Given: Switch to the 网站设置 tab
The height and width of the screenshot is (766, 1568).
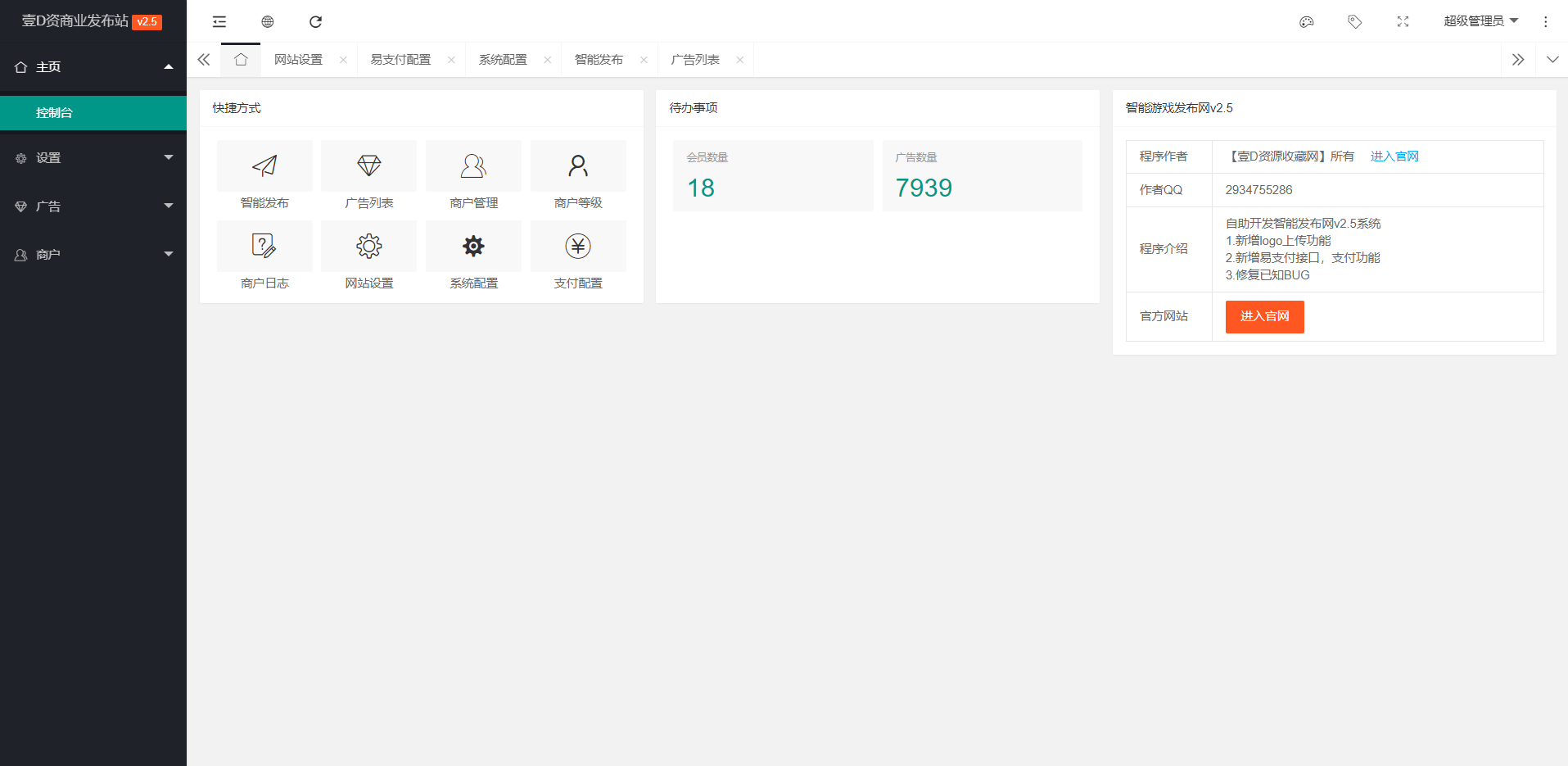Looking at the screenshot, I should 298,60.
